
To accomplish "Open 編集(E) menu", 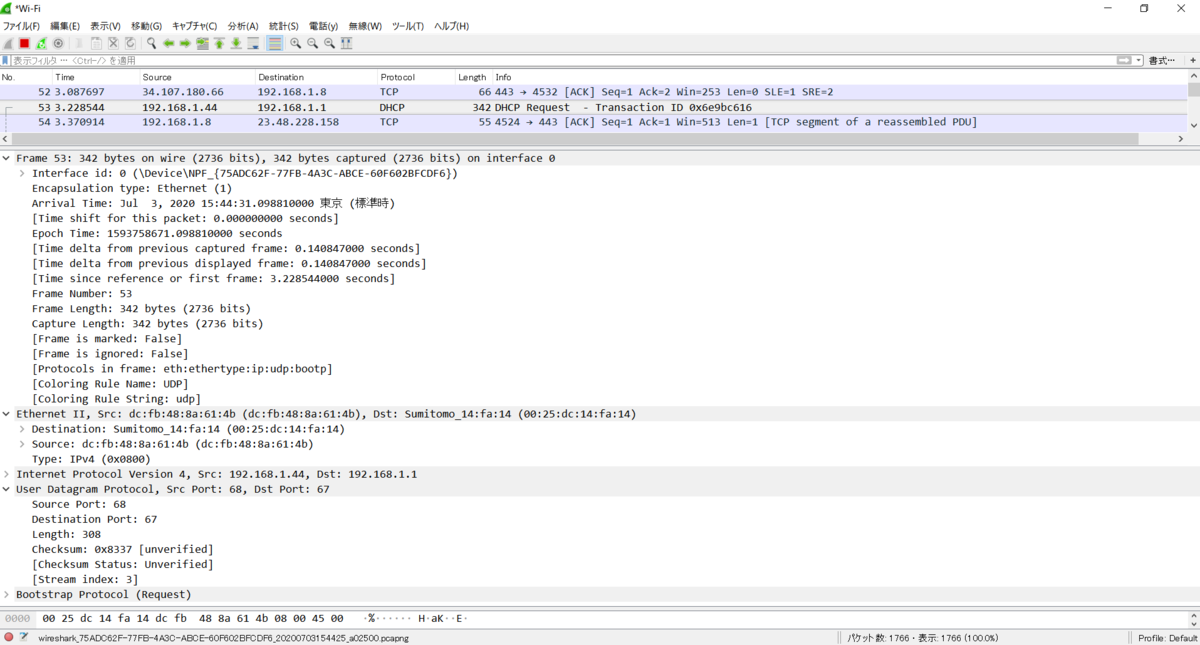I will point(65,26).
